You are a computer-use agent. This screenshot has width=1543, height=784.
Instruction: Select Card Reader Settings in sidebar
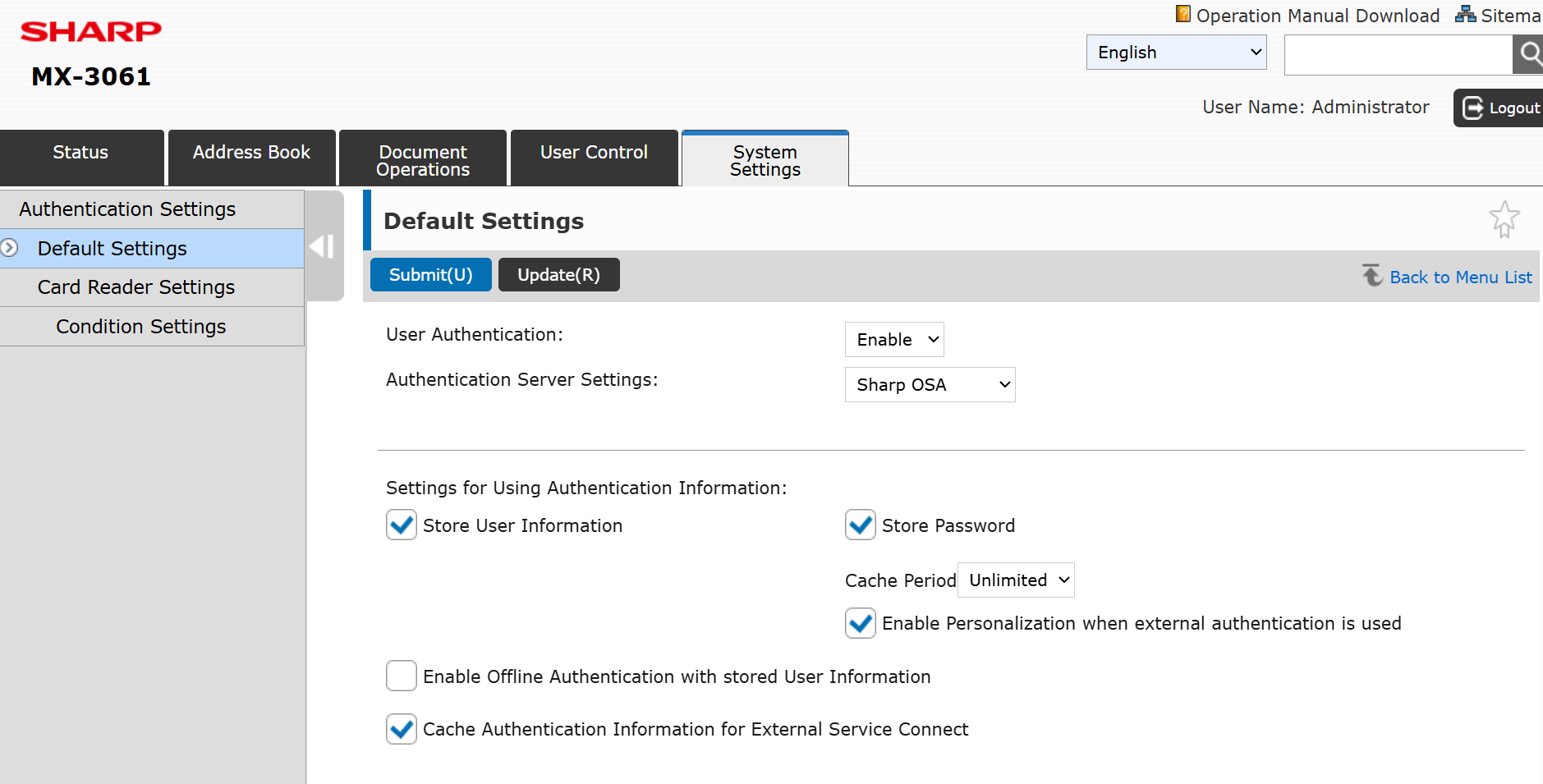(x=136, y=287)
